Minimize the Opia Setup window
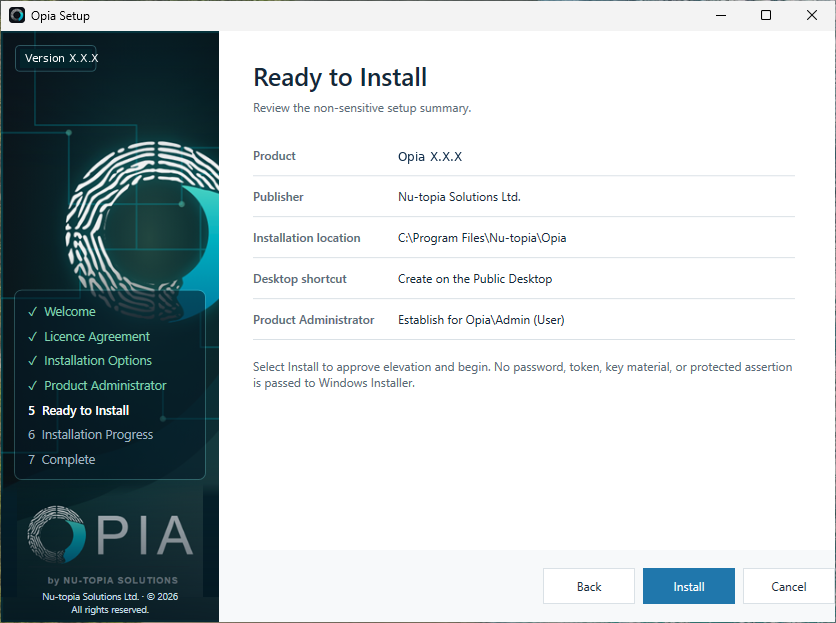The height and width of the screenshot is (623, 836). 721,15
